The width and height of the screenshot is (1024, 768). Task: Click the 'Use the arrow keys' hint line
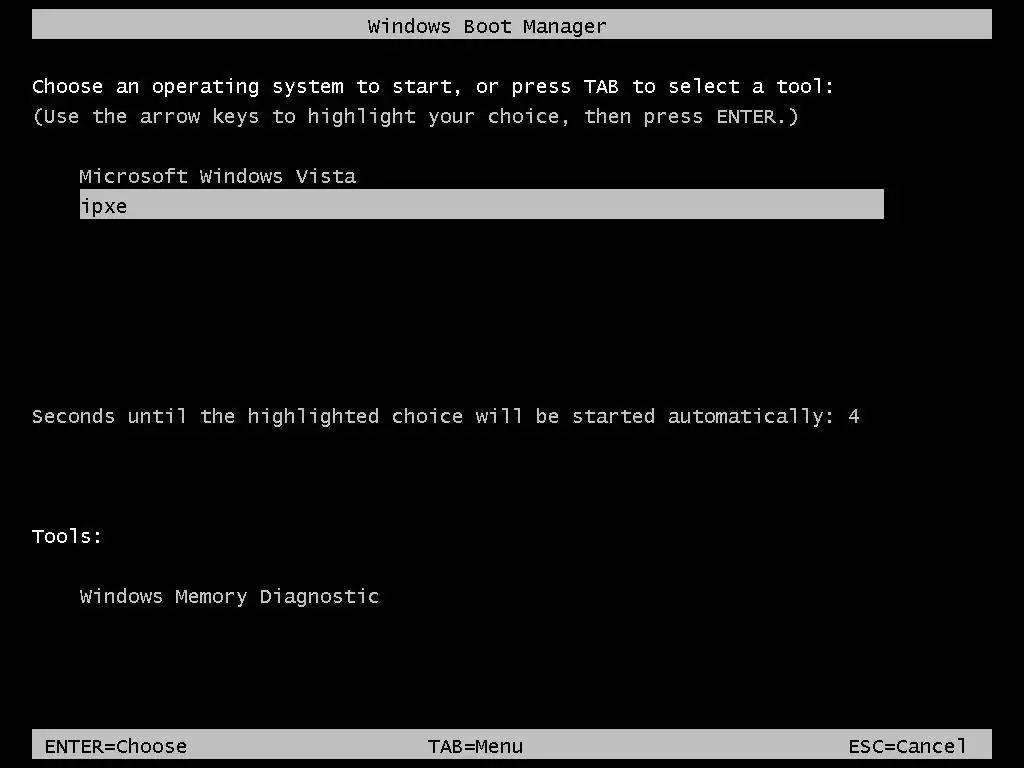click(415, 117)
